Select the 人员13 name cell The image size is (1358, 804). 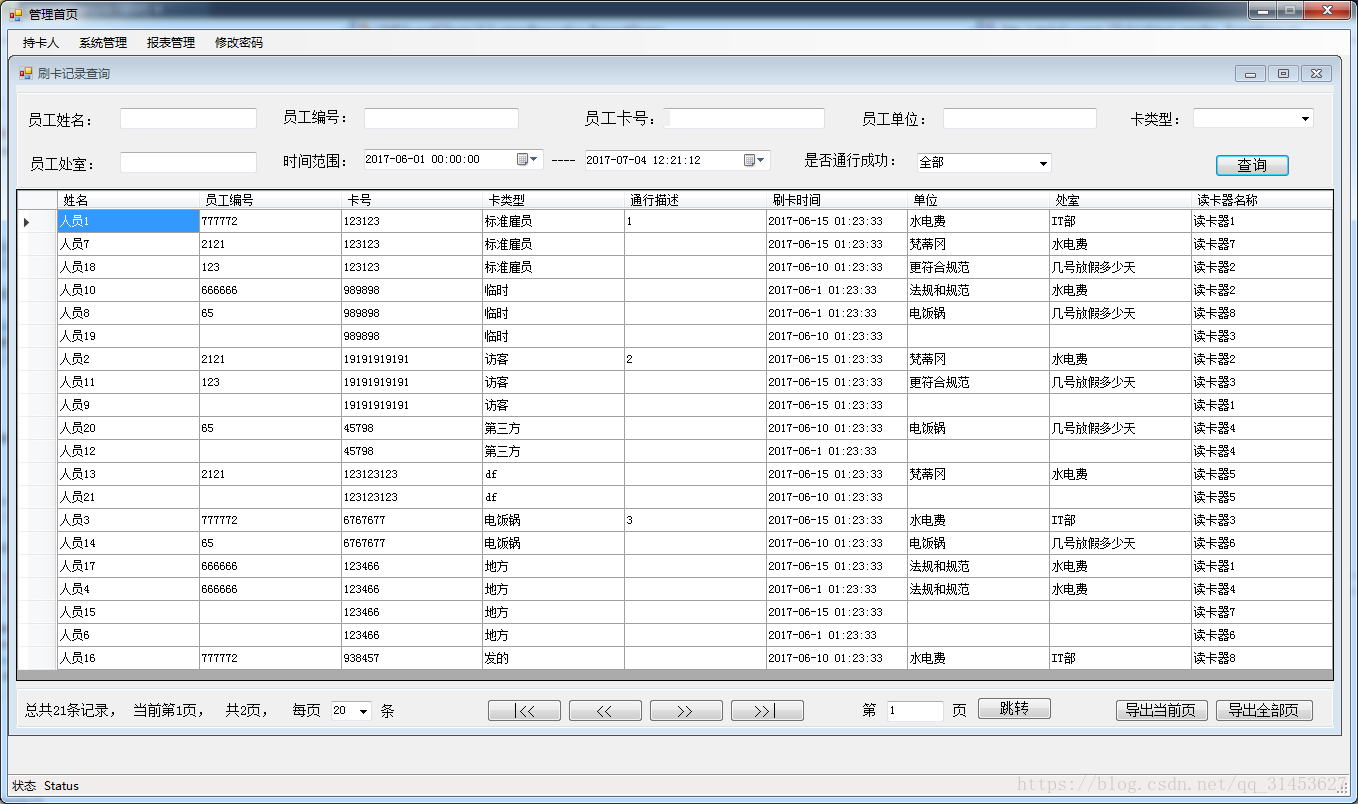128,474
